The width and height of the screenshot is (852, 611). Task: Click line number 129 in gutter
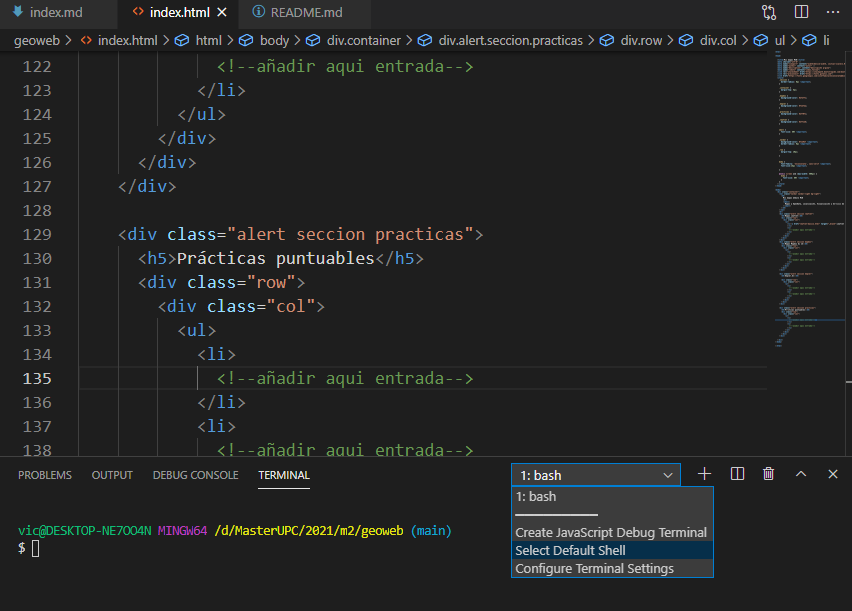coord(37,234)
